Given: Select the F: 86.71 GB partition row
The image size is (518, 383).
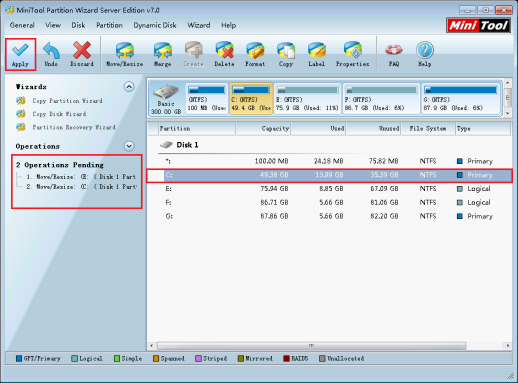Looking at the screenshot, I should 330,203.
